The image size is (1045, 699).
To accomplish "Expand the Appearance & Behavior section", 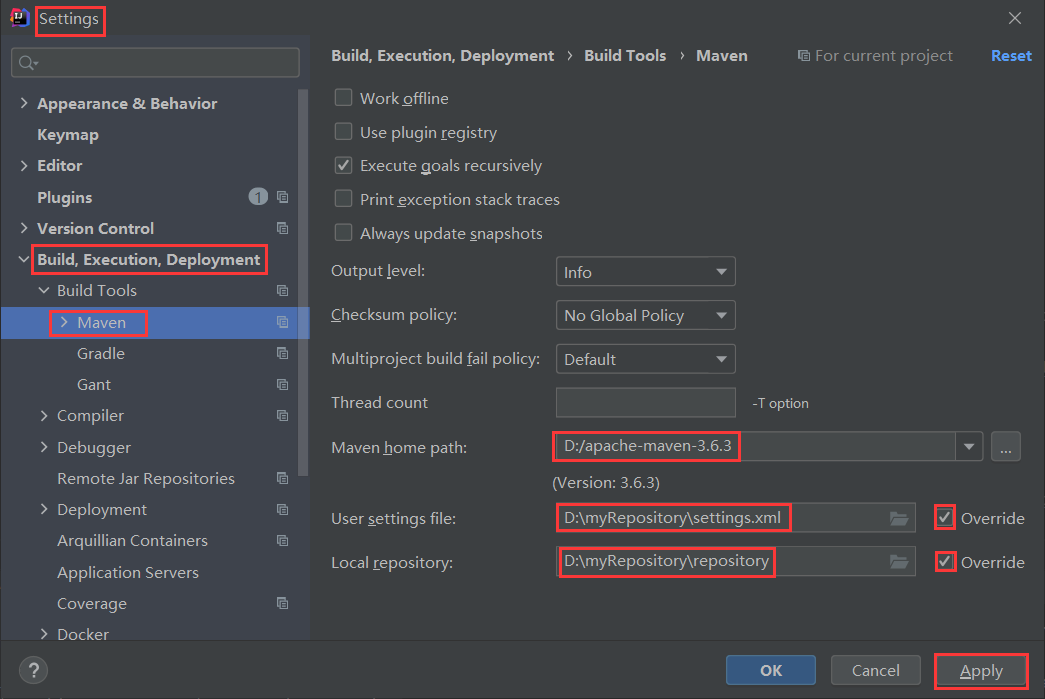I will (24, 103).
